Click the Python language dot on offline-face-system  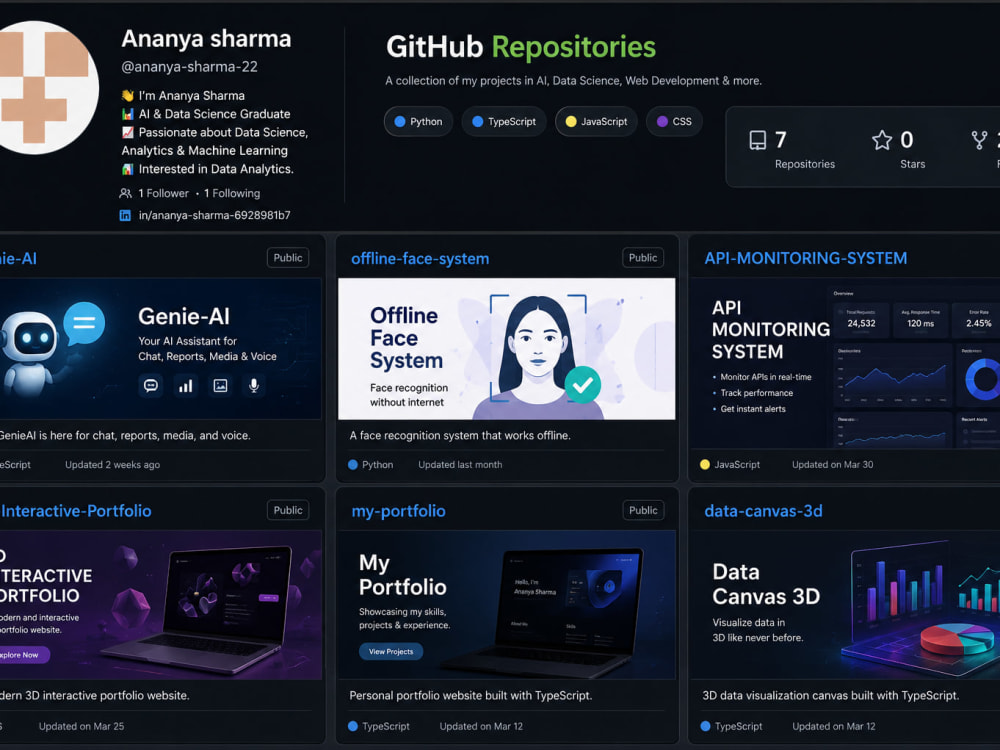point(353,465)
